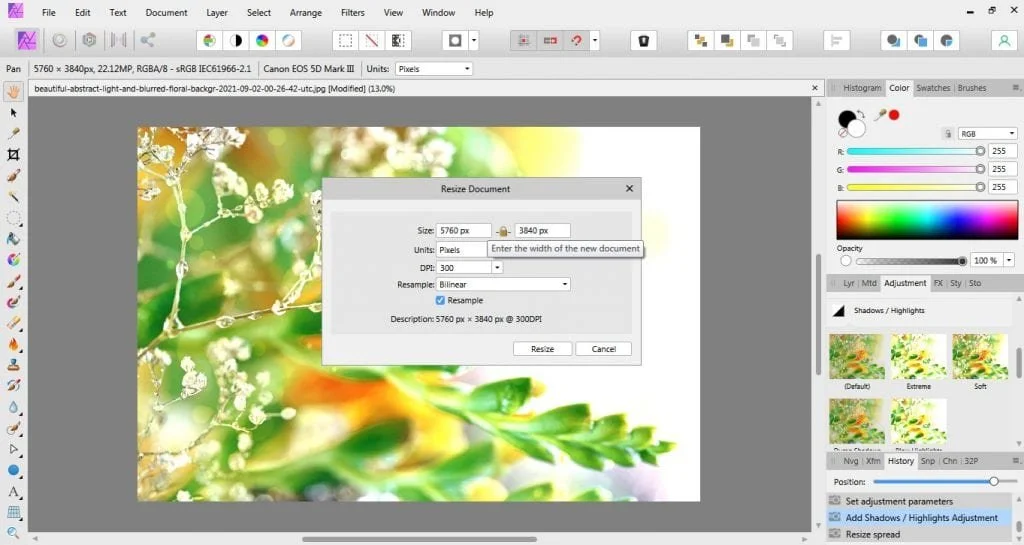Open the Document menu

pyautogui.click(x=166, y=12)
